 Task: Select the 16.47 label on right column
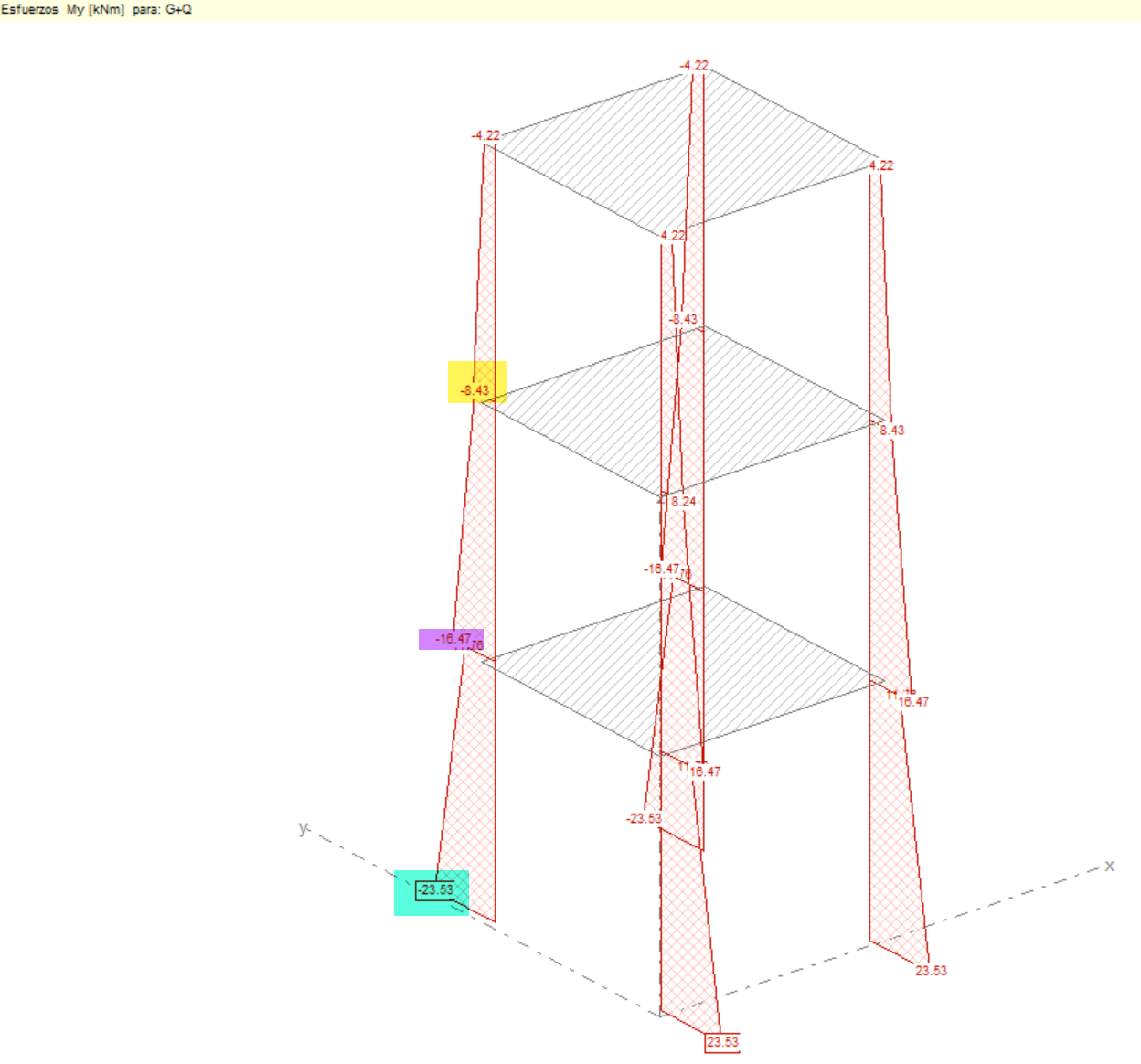click(x=913, y=702)
